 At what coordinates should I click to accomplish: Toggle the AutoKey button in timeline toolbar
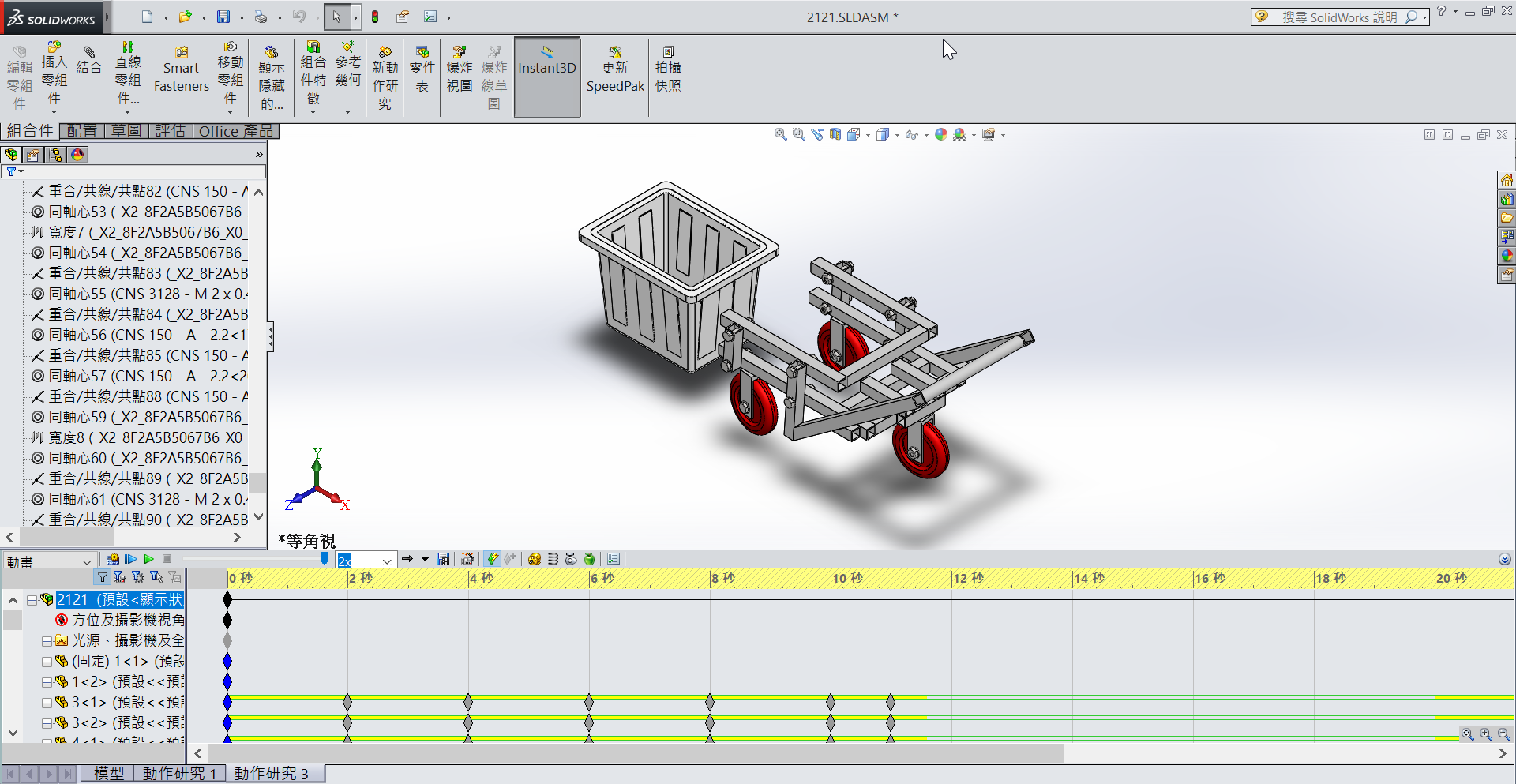pos(493,559)
